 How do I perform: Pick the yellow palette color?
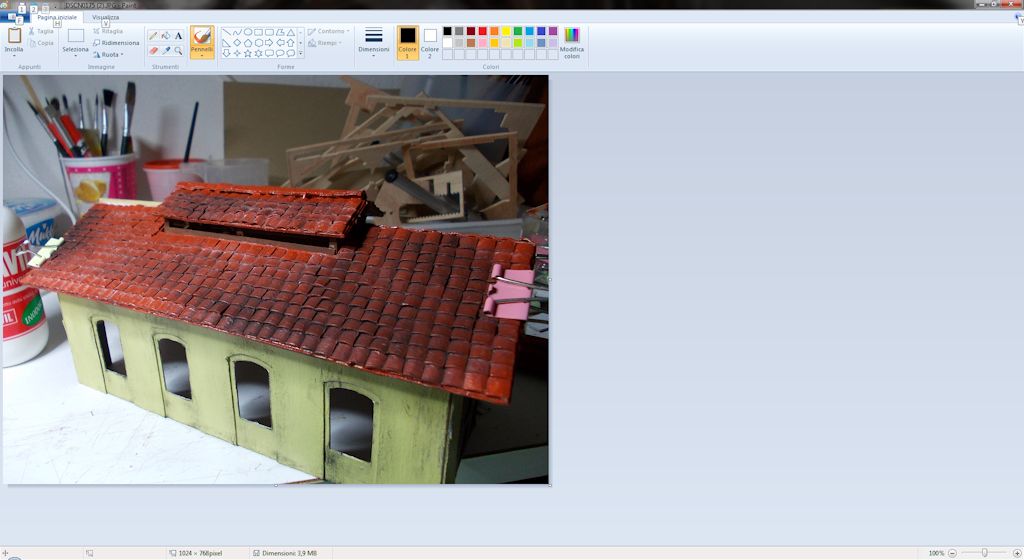point(506,31)
